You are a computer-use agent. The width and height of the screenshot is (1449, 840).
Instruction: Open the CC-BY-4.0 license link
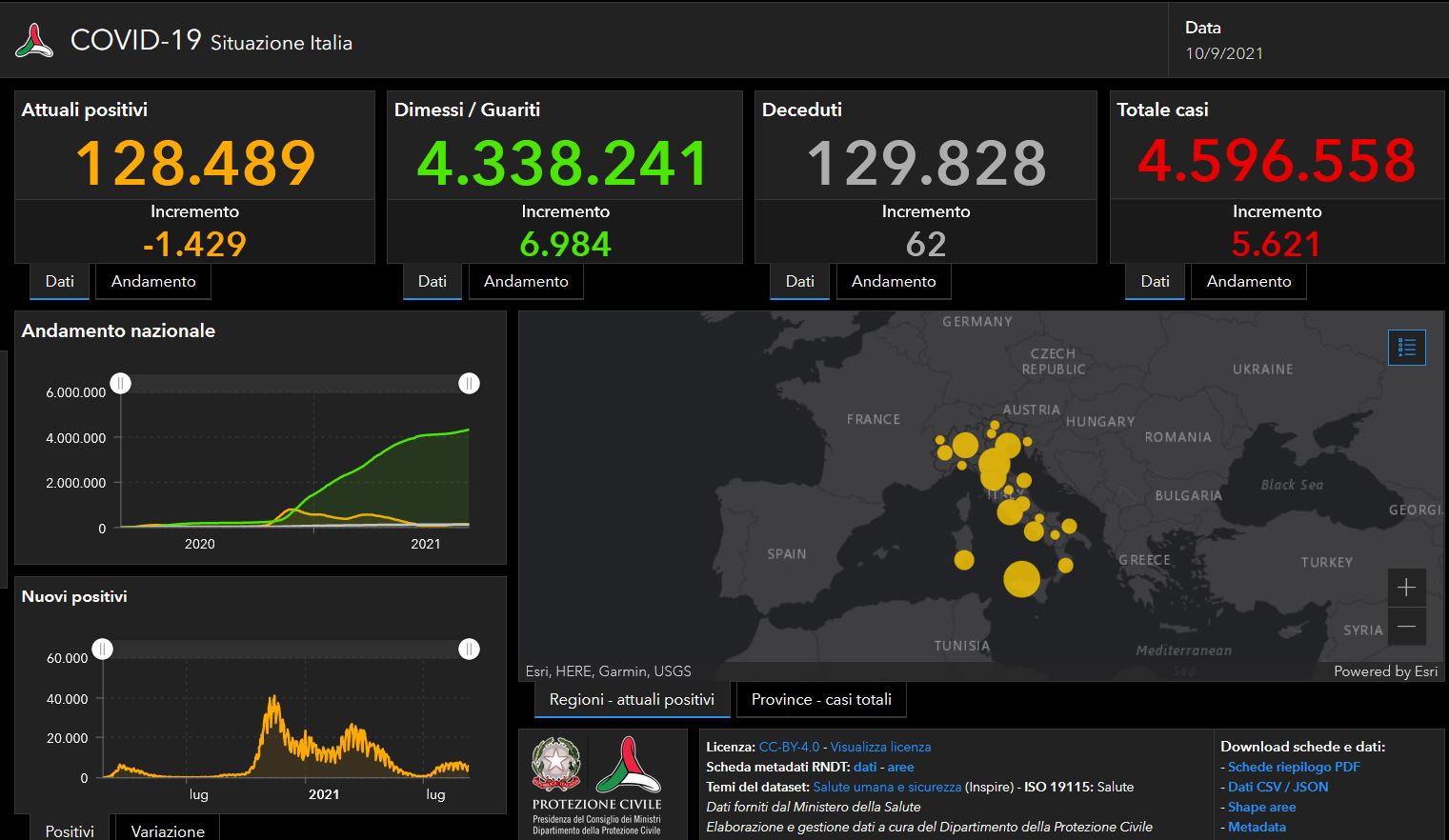[789, 748]
